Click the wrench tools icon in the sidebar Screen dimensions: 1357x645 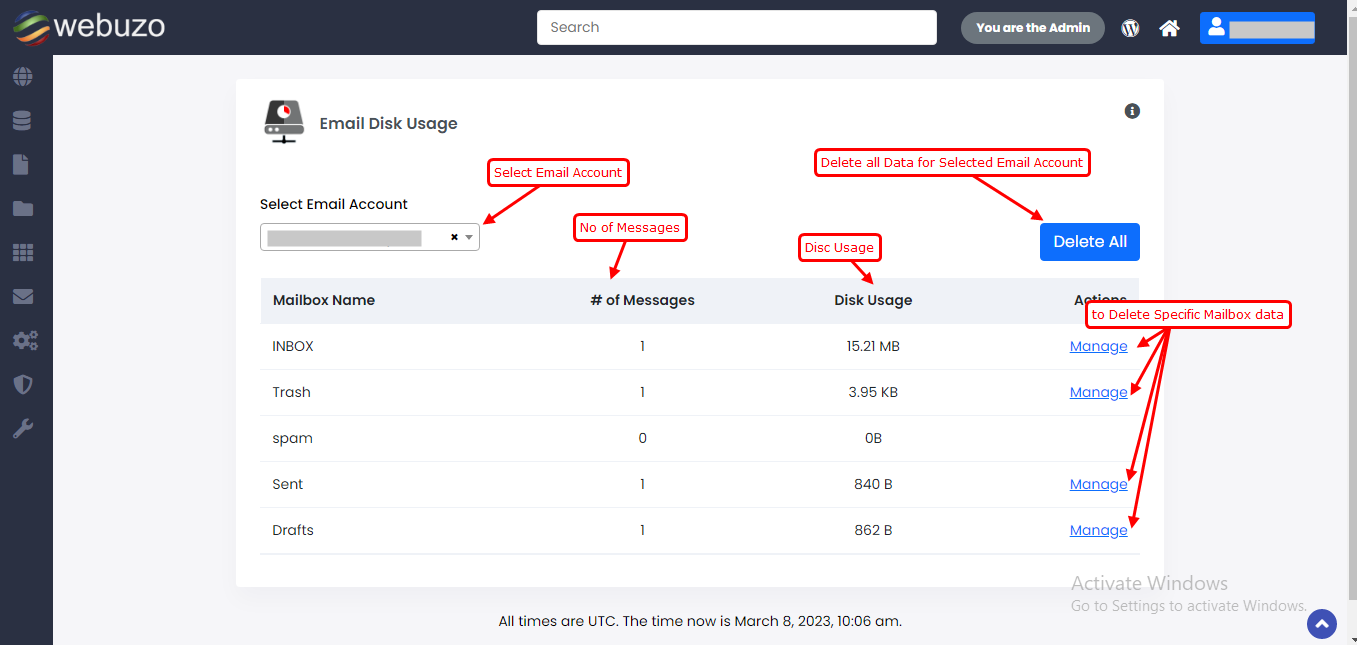22,429
